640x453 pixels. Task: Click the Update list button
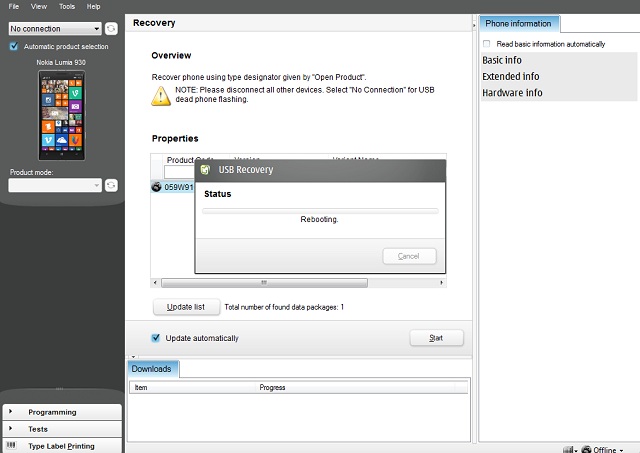pyautogui.click(x=186, y=307)
